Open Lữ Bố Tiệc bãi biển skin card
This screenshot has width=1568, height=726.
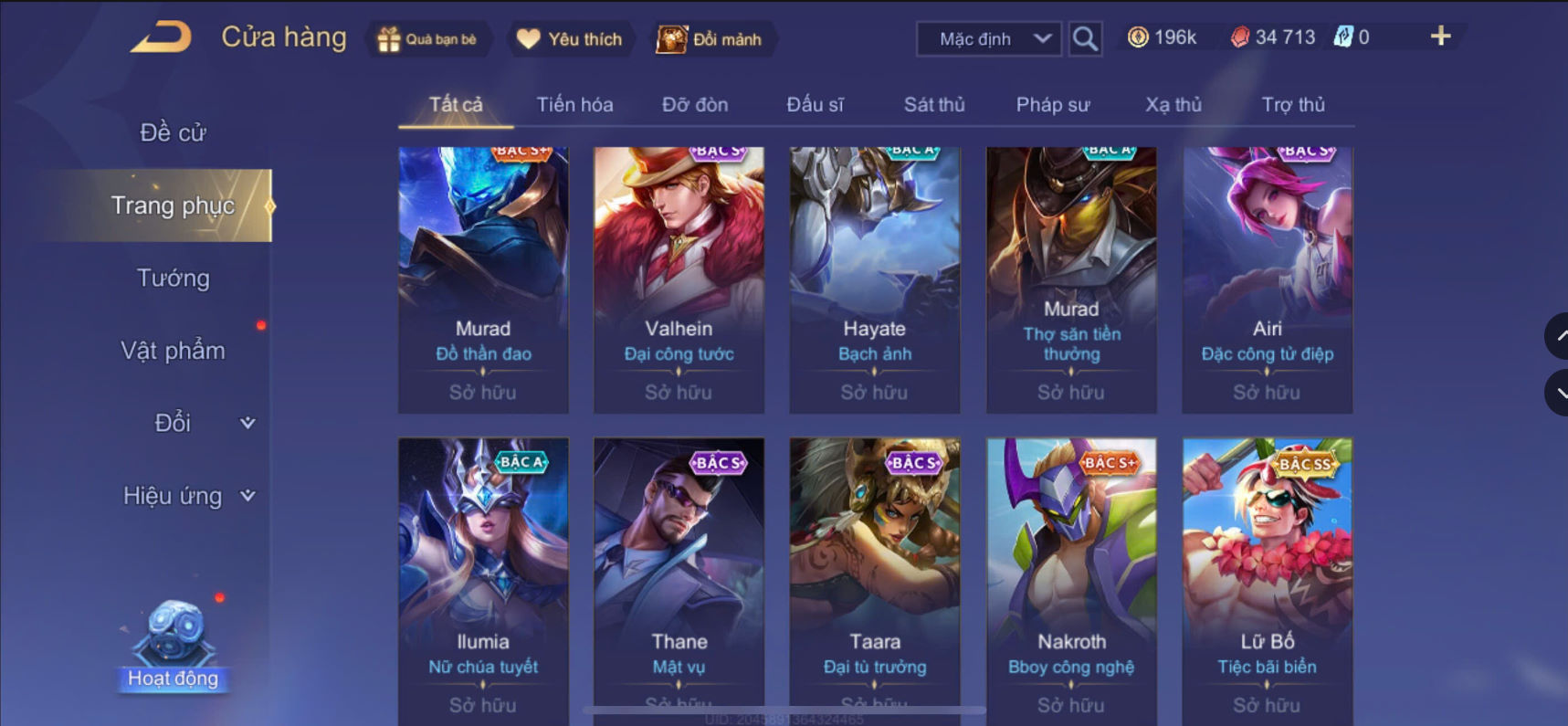[x=1268, y=582]
